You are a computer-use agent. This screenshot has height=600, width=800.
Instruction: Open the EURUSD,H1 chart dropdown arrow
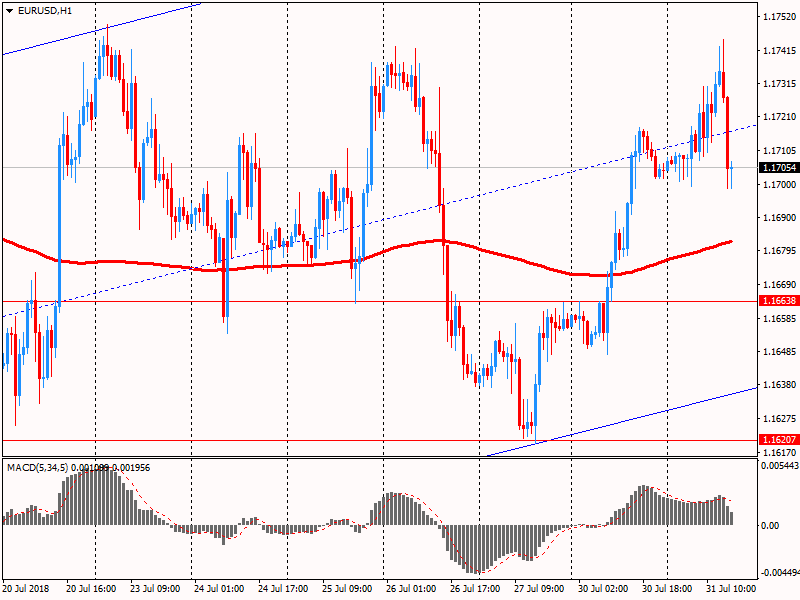point(10,11)
